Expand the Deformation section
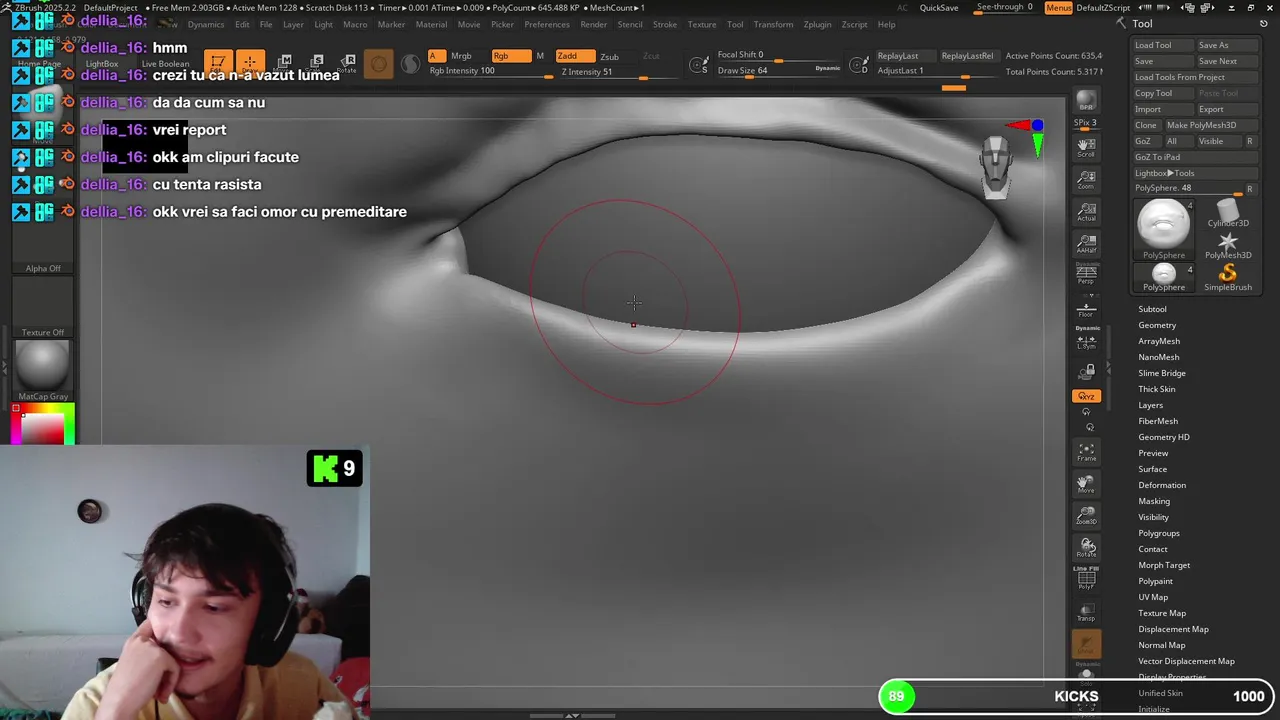This screenshot has height=720, width=1280. tap(1162, 485)
